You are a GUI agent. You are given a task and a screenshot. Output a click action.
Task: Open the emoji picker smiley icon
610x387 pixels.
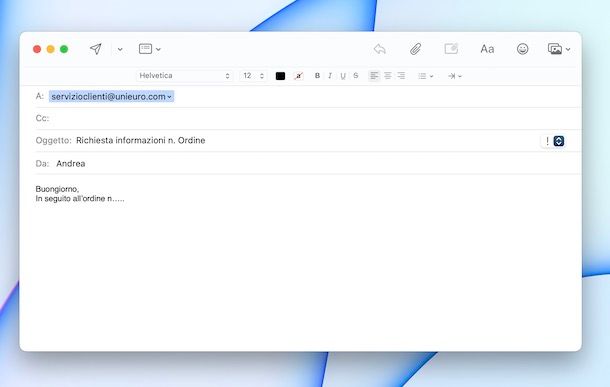(x=522, y=49)
